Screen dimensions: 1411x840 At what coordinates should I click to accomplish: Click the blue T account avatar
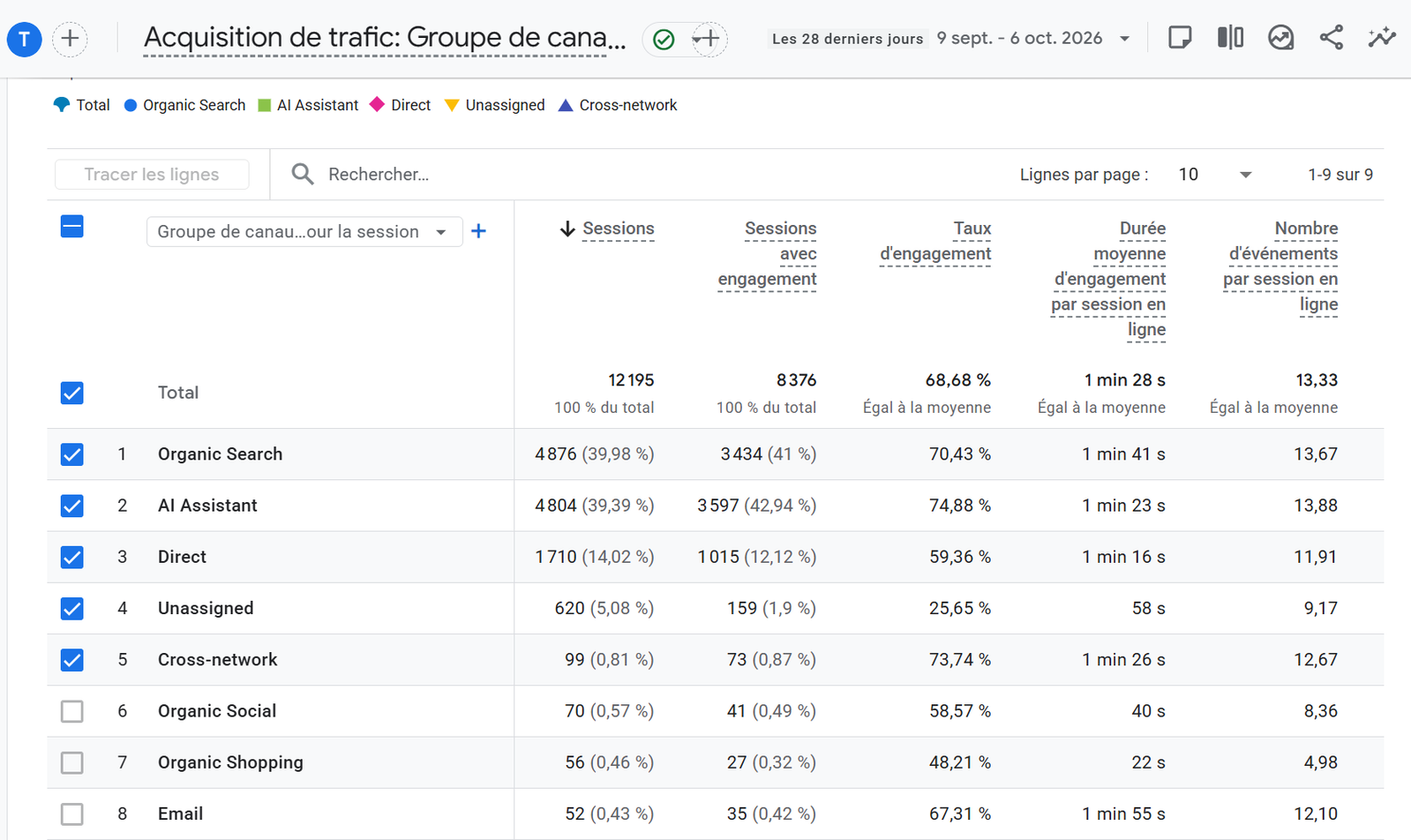click(25, 39)
